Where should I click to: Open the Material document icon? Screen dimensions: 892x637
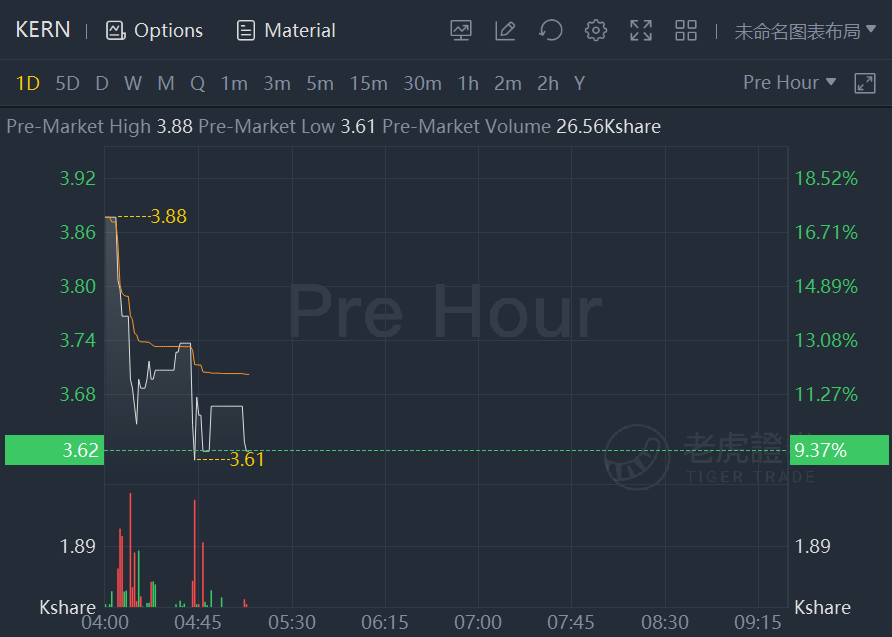[x=246, y=30]
